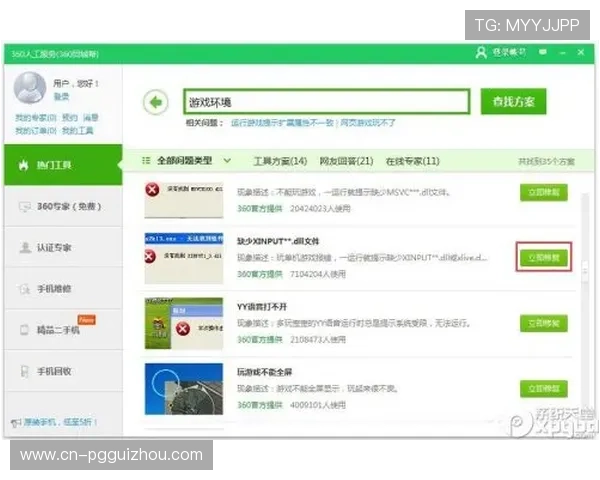Click the title 玩游戏不能全屏
Image resolution: width=600 pixels, height=480 pixels.
tap(264, 372)
